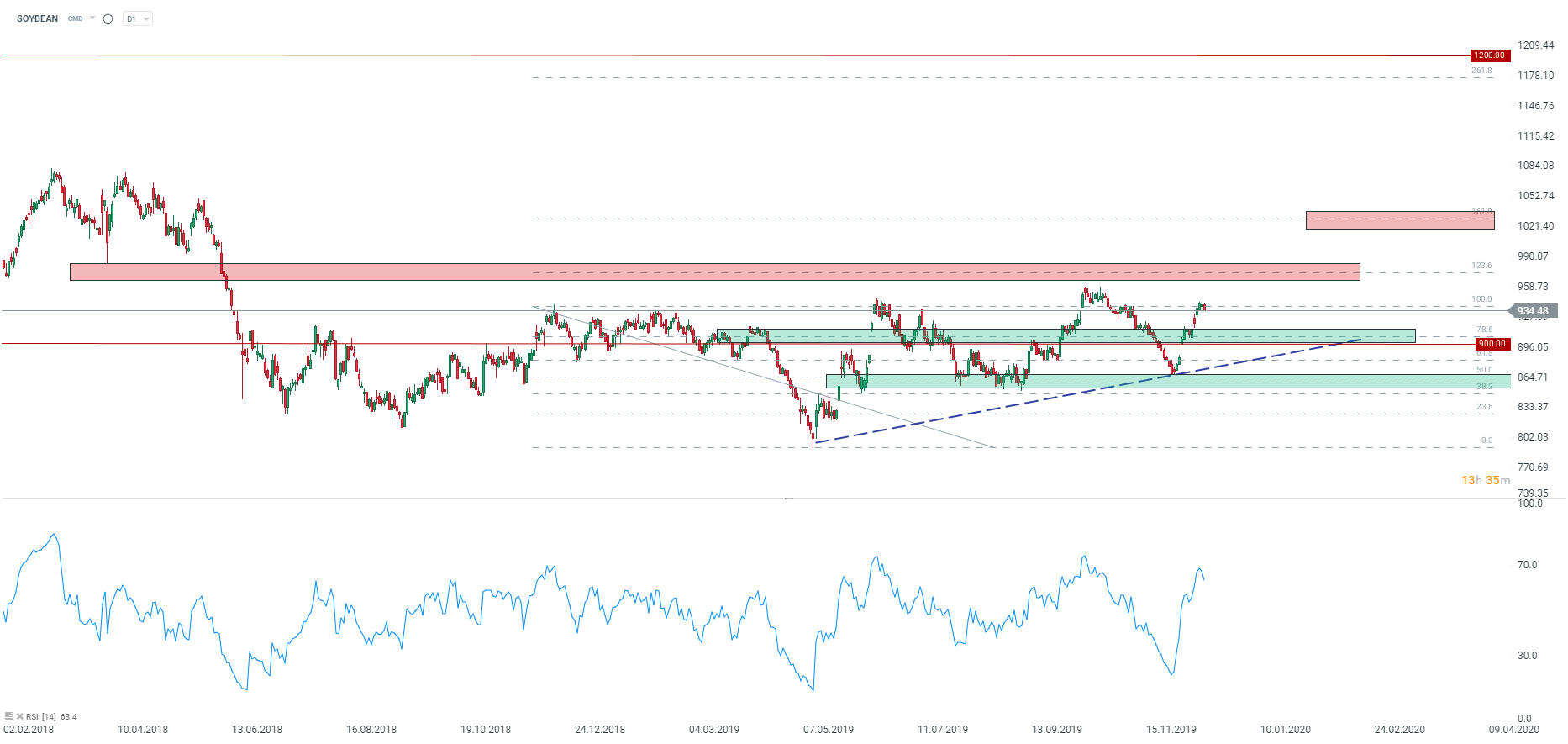The width and height of the screenshot is (1568, 744).
Task: Click the 02.02.2018 date axis label
Action: [x=29, y=730]
